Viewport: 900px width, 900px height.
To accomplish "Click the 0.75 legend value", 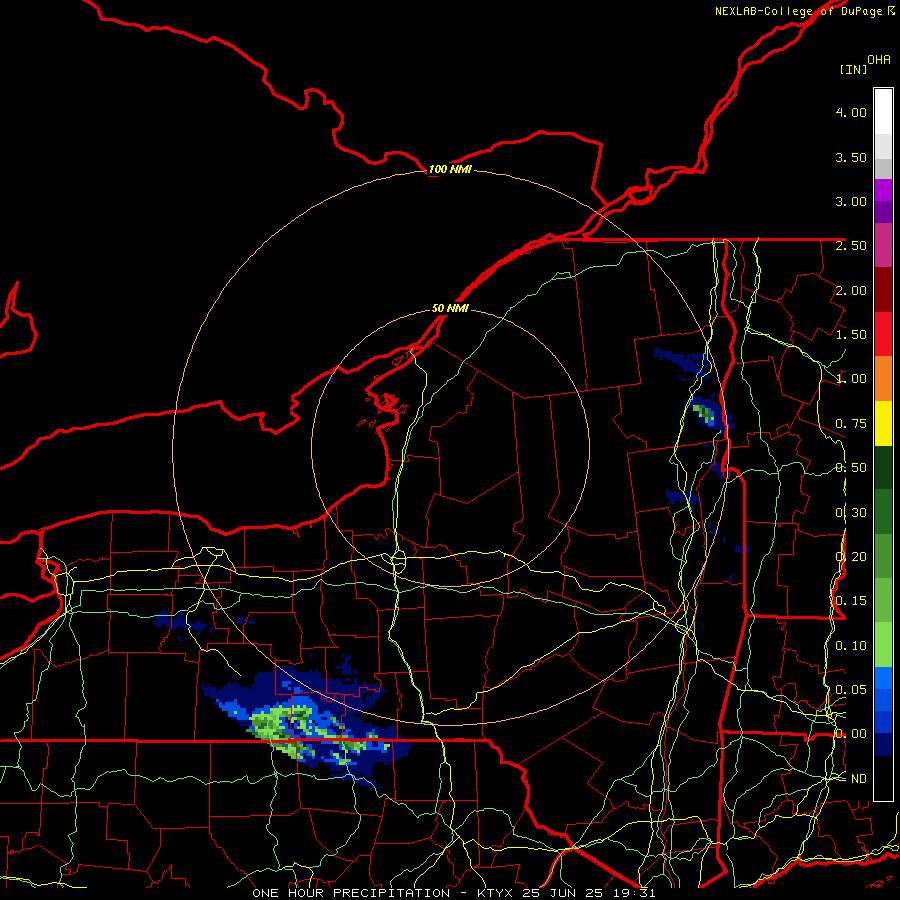I will coord(851,424).
